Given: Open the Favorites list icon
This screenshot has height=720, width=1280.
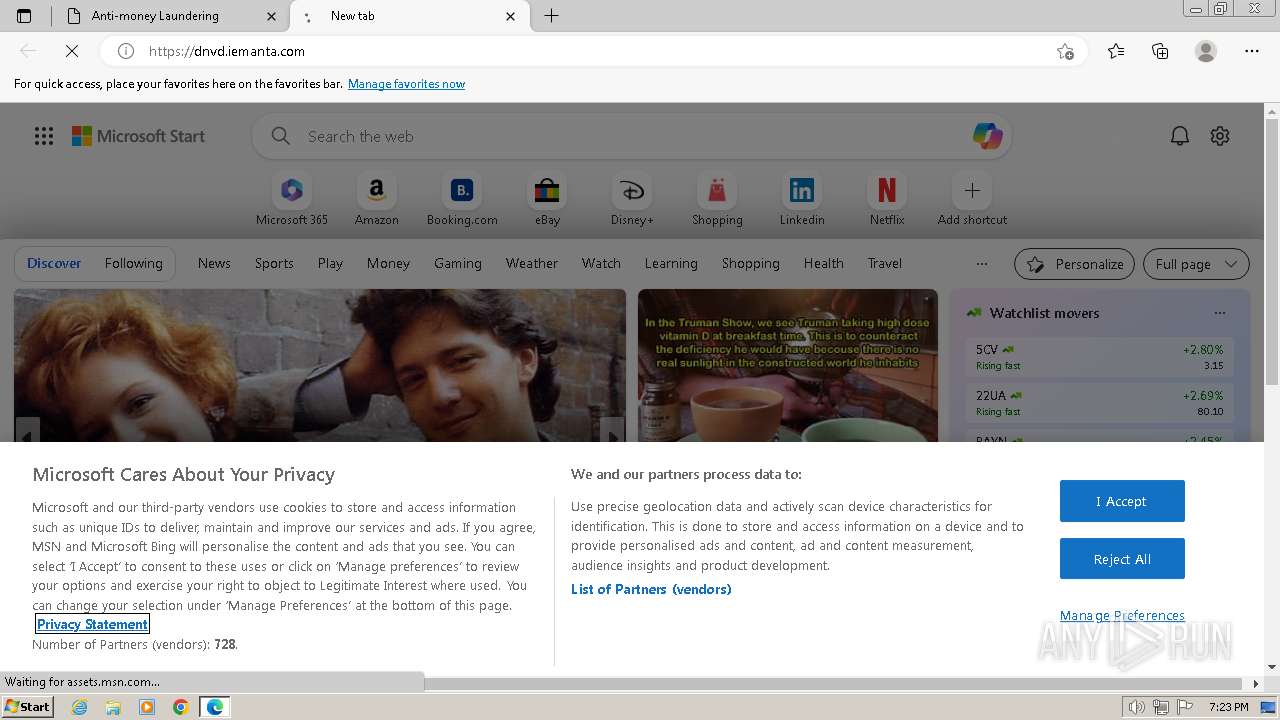Looking at the screenshot, I should point(1116,51).
